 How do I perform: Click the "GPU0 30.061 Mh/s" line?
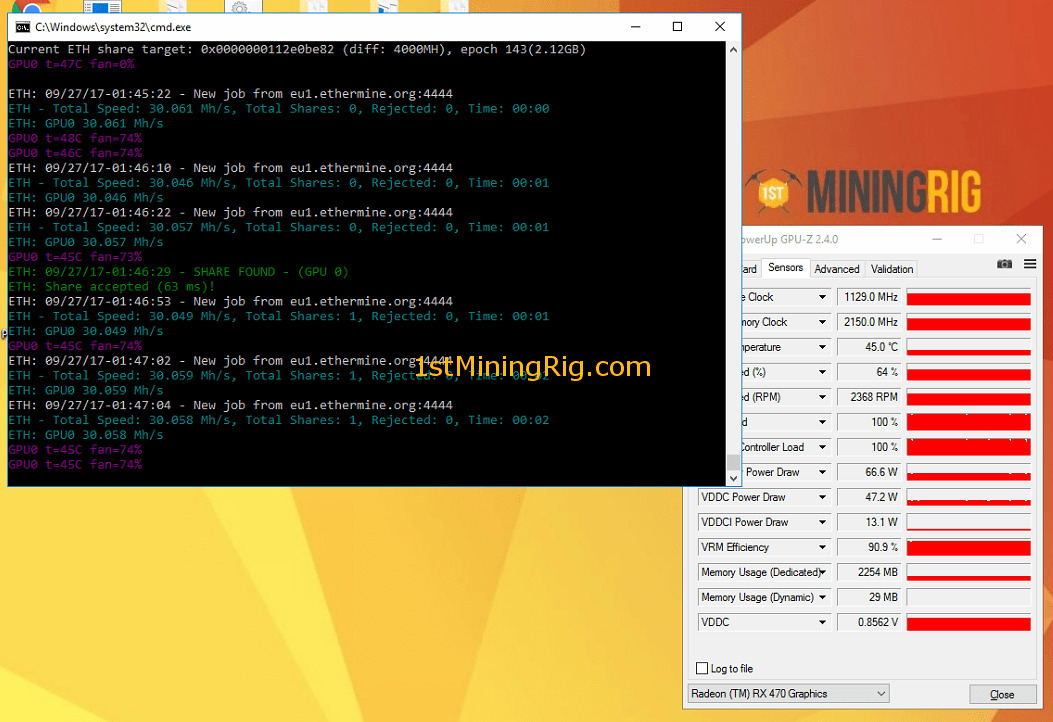pyautogui.click(x=86, y=124)
